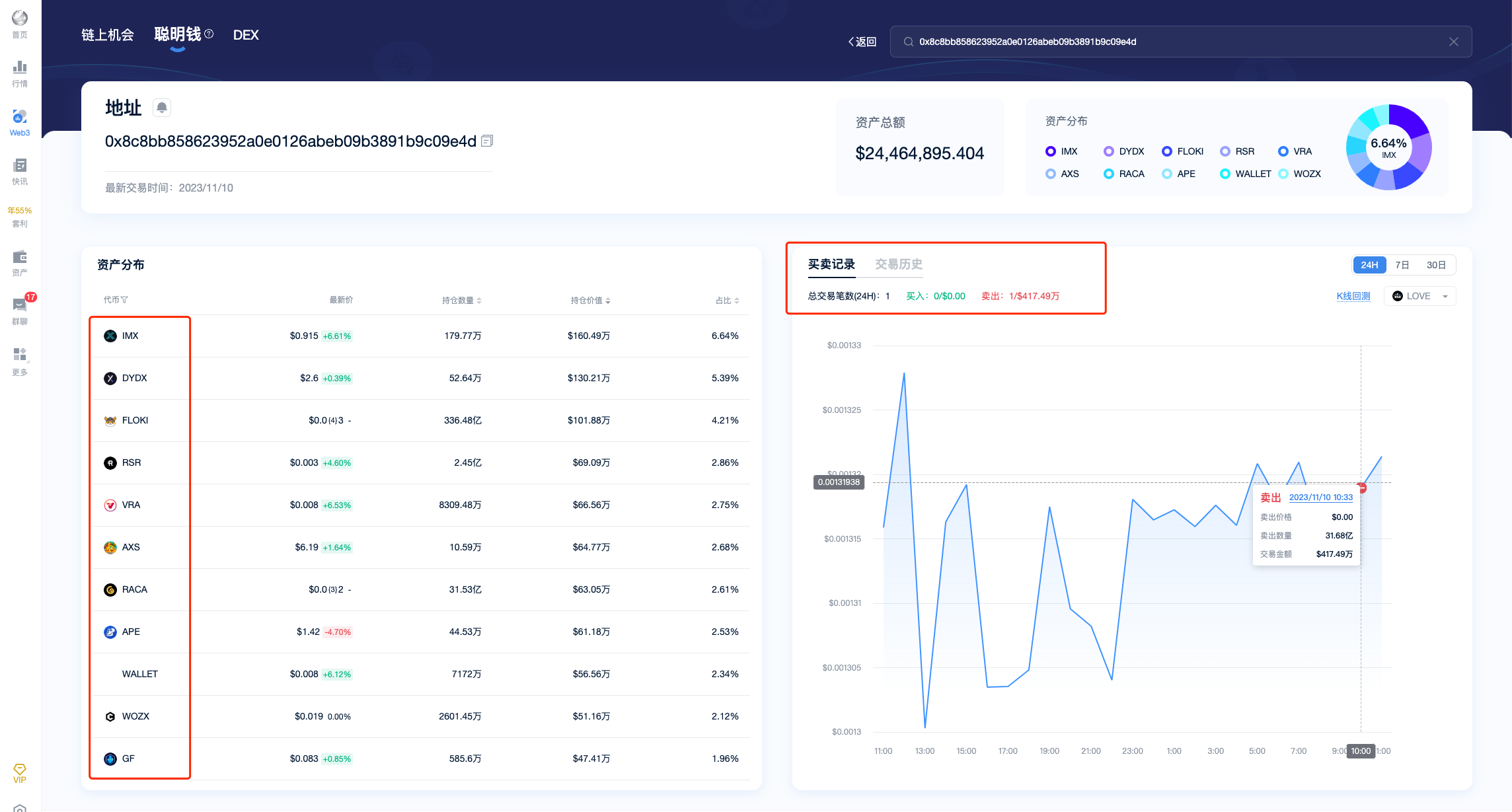Open the LOVE token dropdown
Image resolution: width=1512 pixels, height=812 pixels.
pos(1419,296)
